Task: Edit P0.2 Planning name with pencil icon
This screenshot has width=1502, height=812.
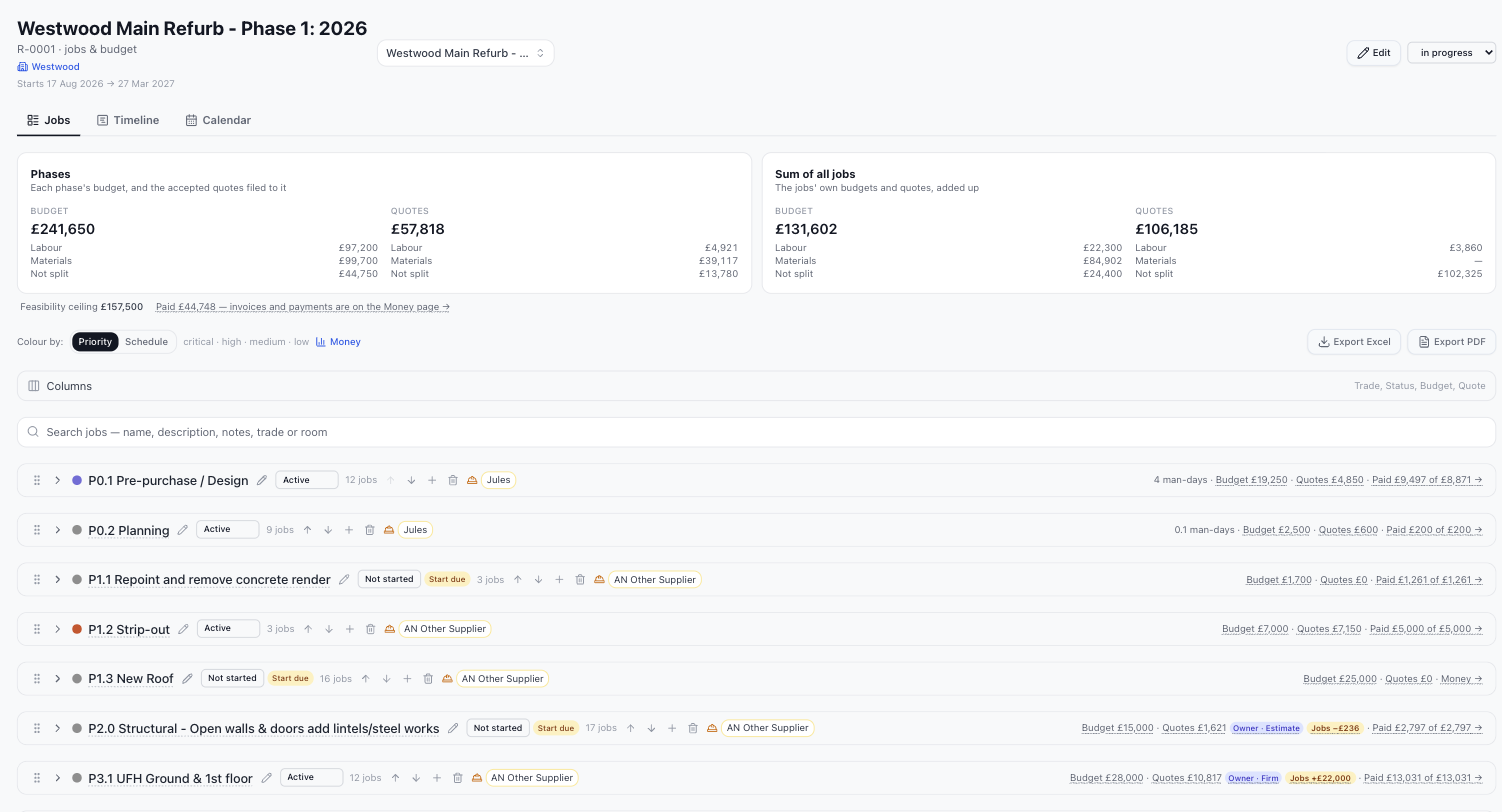Action: pos(183,530)
